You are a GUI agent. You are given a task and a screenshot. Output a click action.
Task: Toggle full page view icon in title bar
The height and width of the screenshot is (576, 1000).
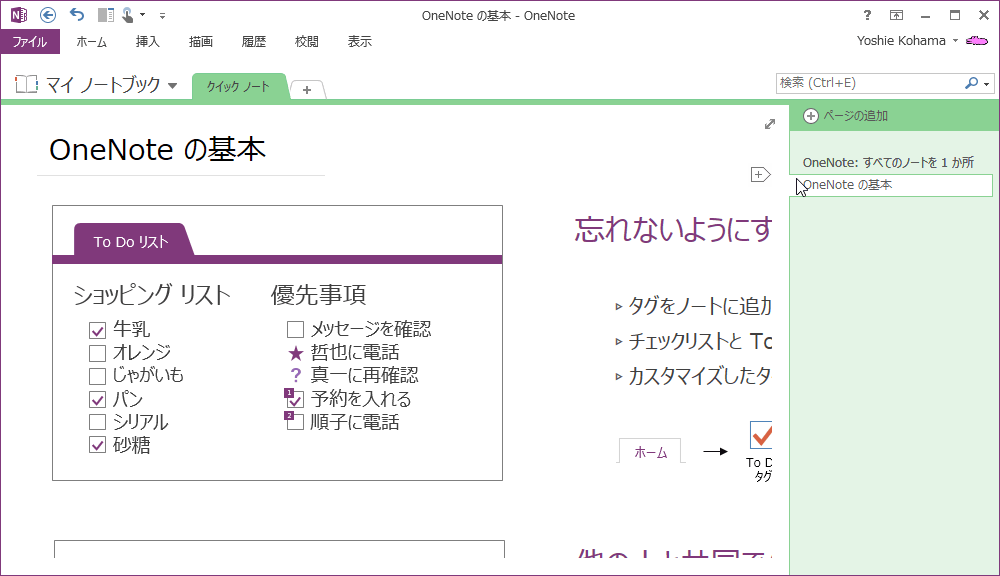tap(896, 15)
